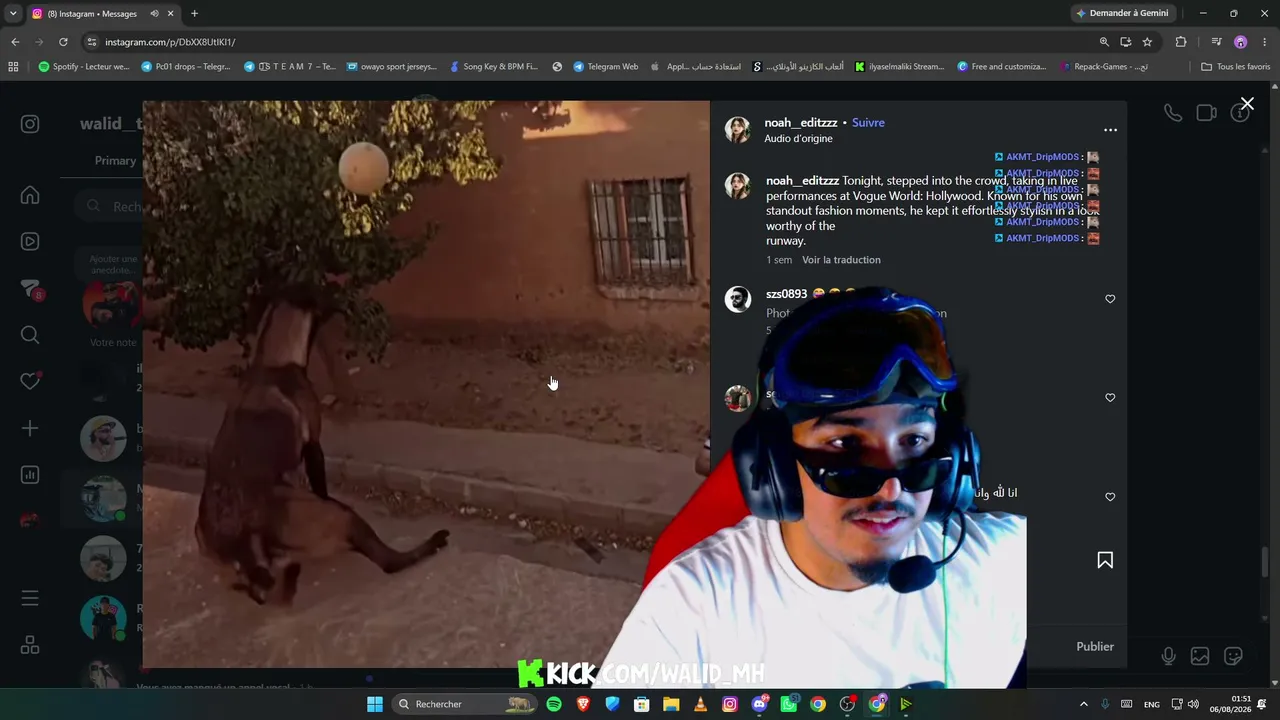Click the 'Demander à Gemini' button
The height and width of the screenshot is (720, 1280).
pos(1121,14)
